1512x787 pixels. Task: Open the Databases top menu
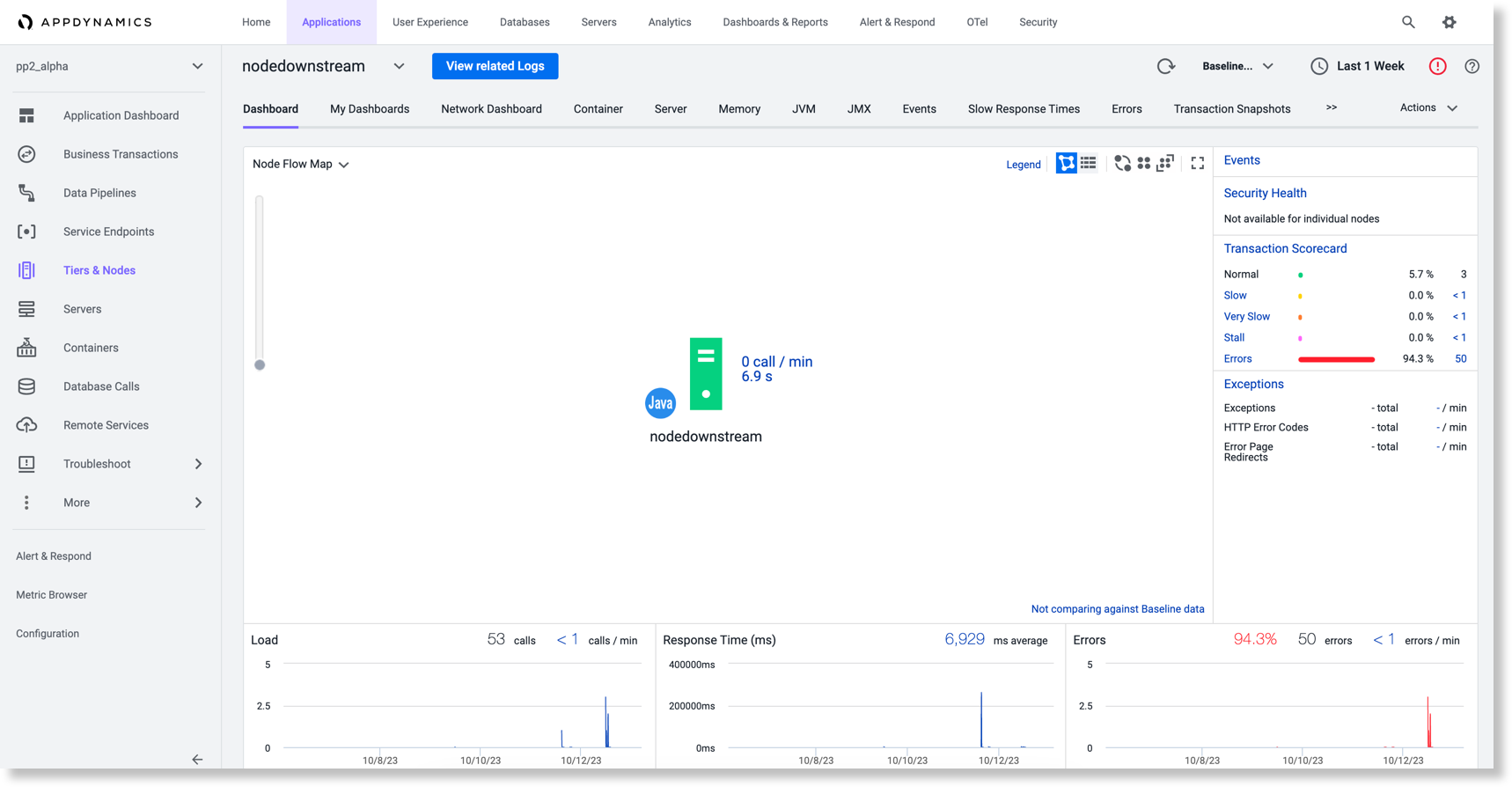coord(525,22)
